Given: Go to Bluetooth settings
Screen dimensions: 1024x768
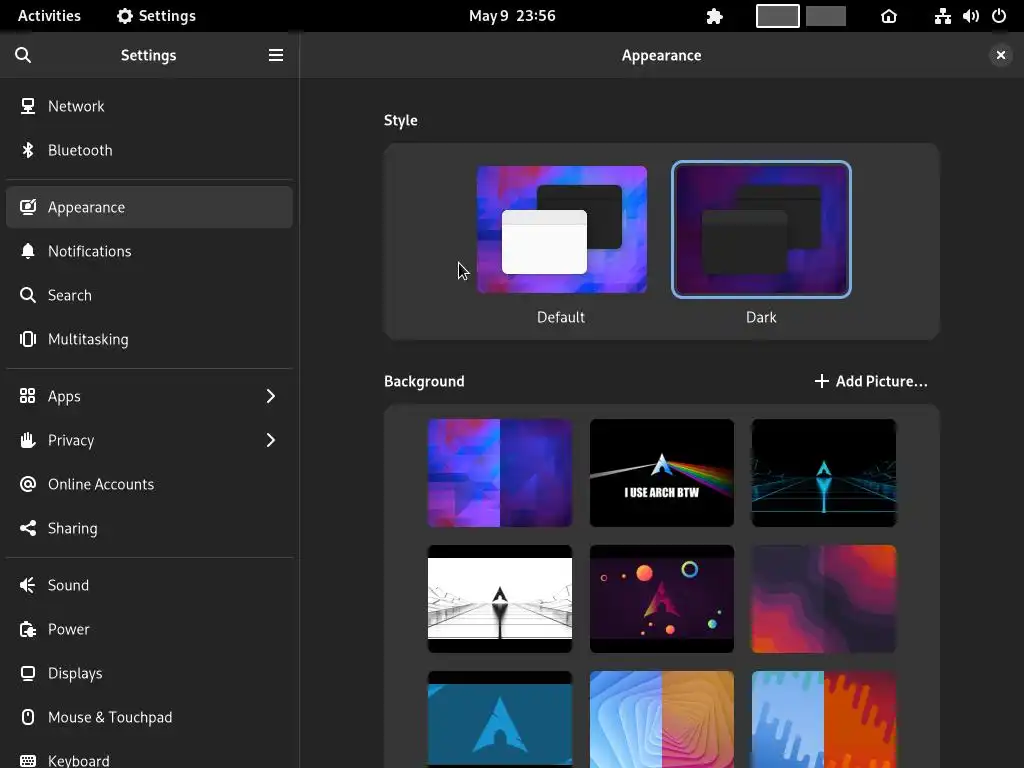Looking at the screenshot, I should pyautogui.click(x=149, y=150).
